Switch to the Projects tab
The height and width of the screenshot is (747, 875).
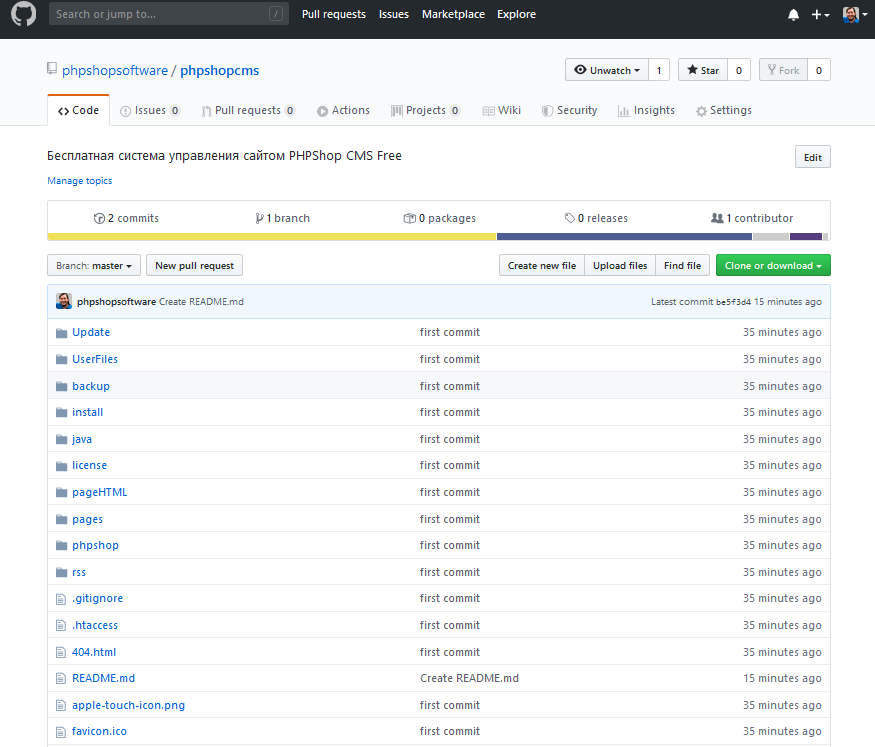[x=425, y=110]
